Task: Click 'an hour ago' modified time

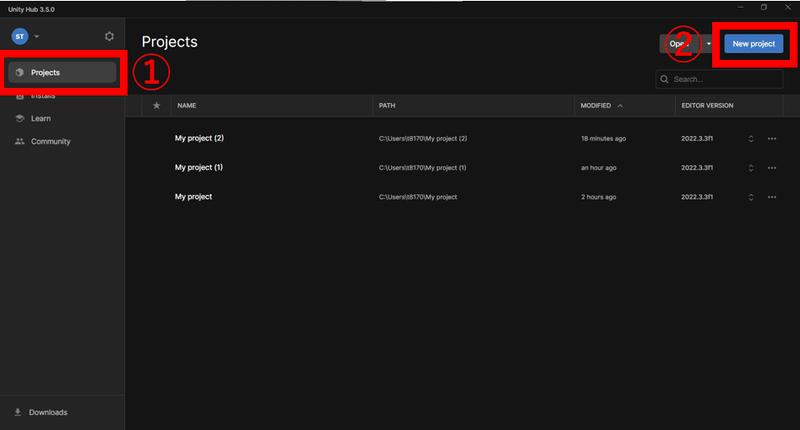Action: click(x=598, y=168)
